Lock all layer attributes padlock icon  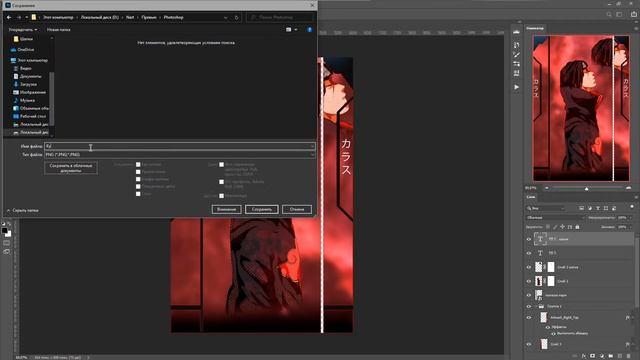tap(577, 227)
